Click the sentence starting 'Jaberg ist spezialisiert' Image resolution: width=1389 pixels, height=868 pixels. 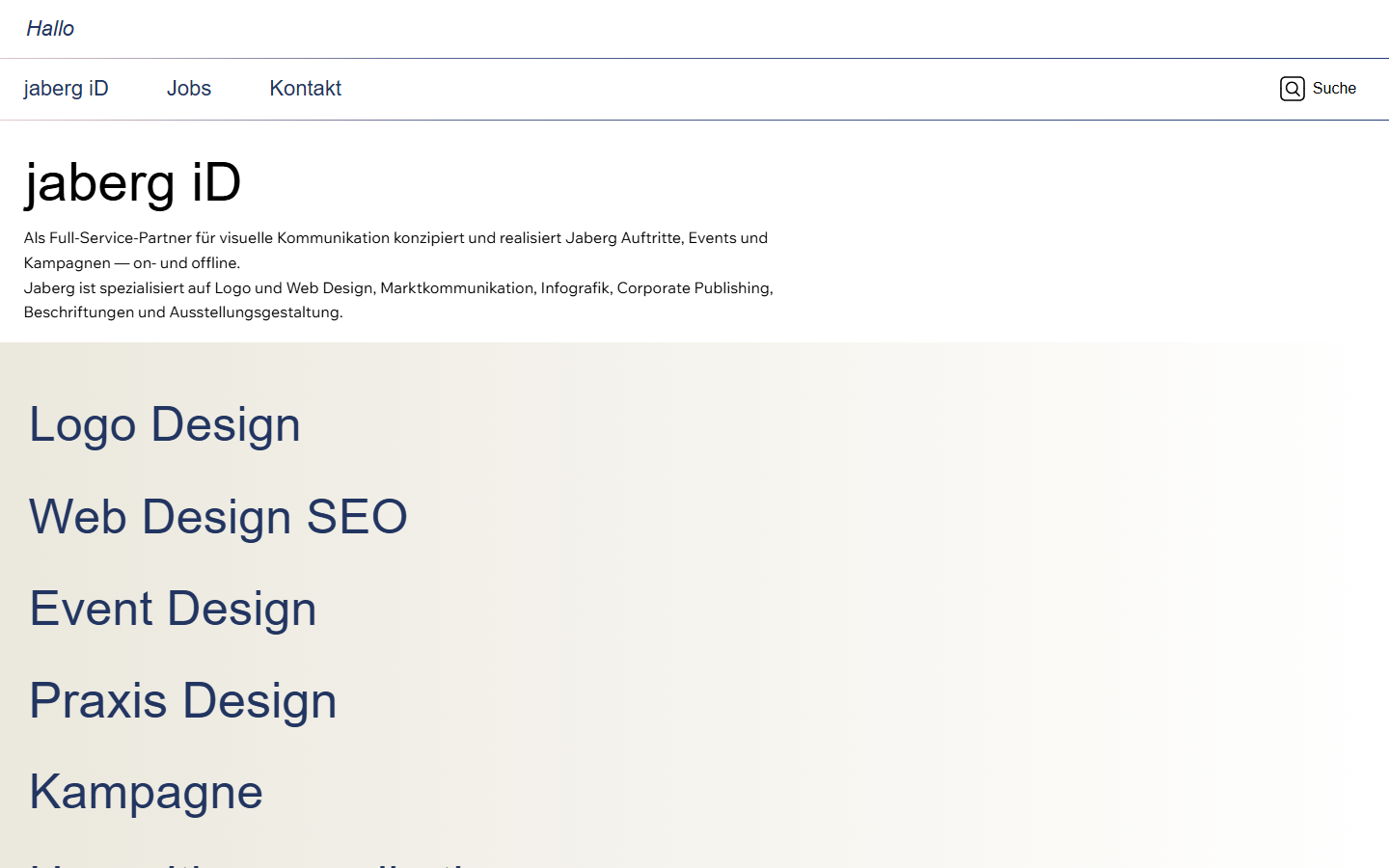pos(398,300)
